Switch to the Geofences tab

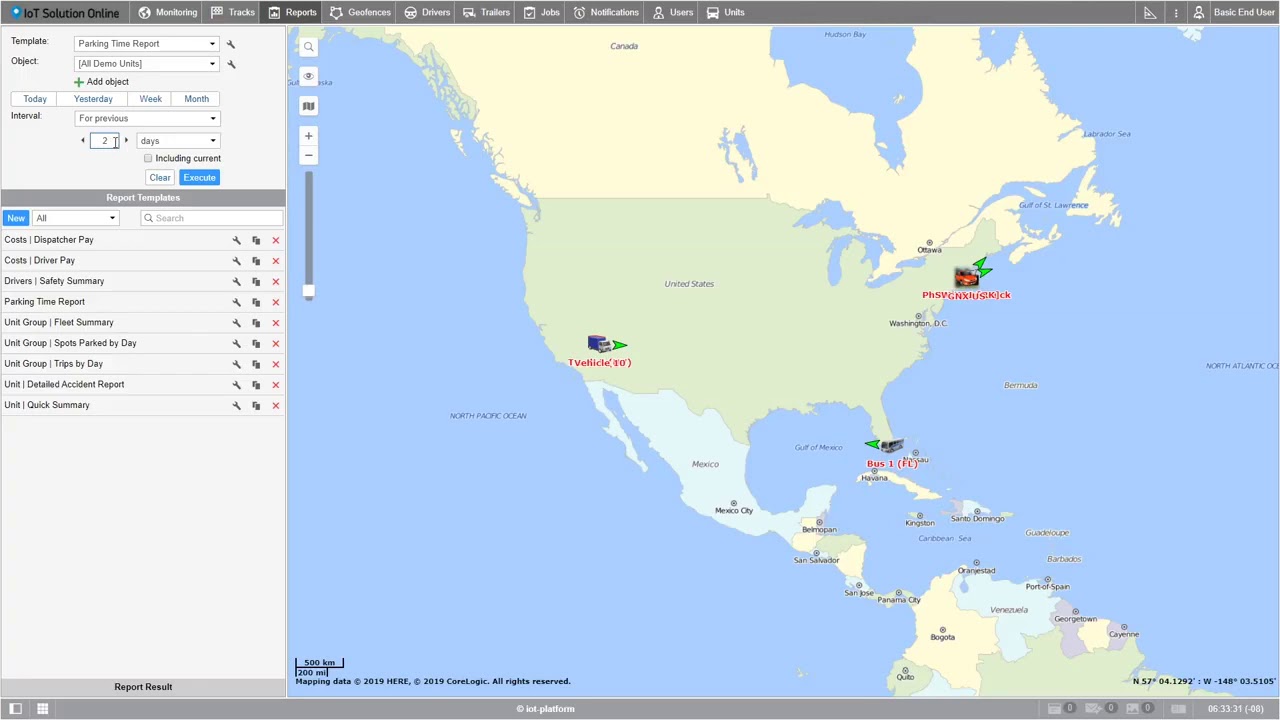360,12
